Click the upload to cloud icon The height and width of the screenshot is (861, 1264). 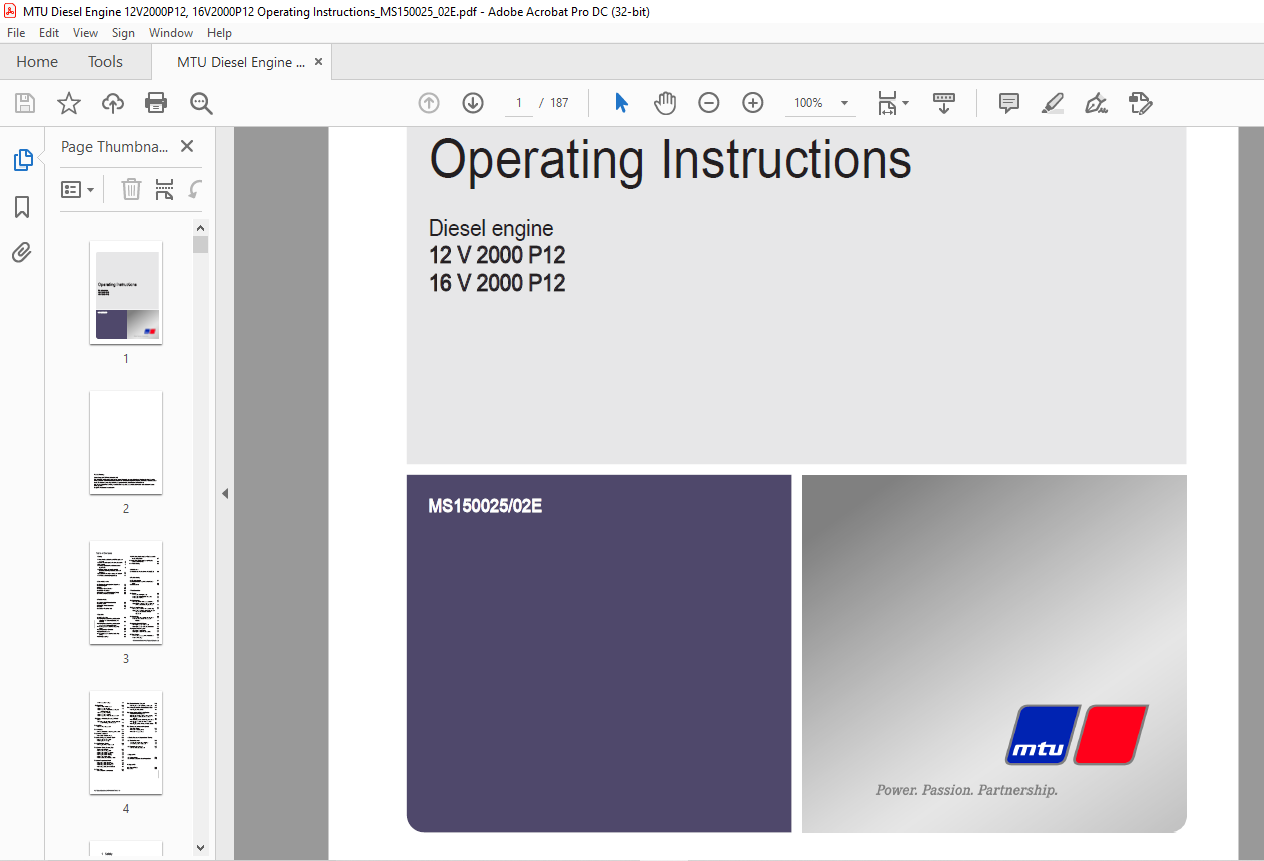pos(112,103)
